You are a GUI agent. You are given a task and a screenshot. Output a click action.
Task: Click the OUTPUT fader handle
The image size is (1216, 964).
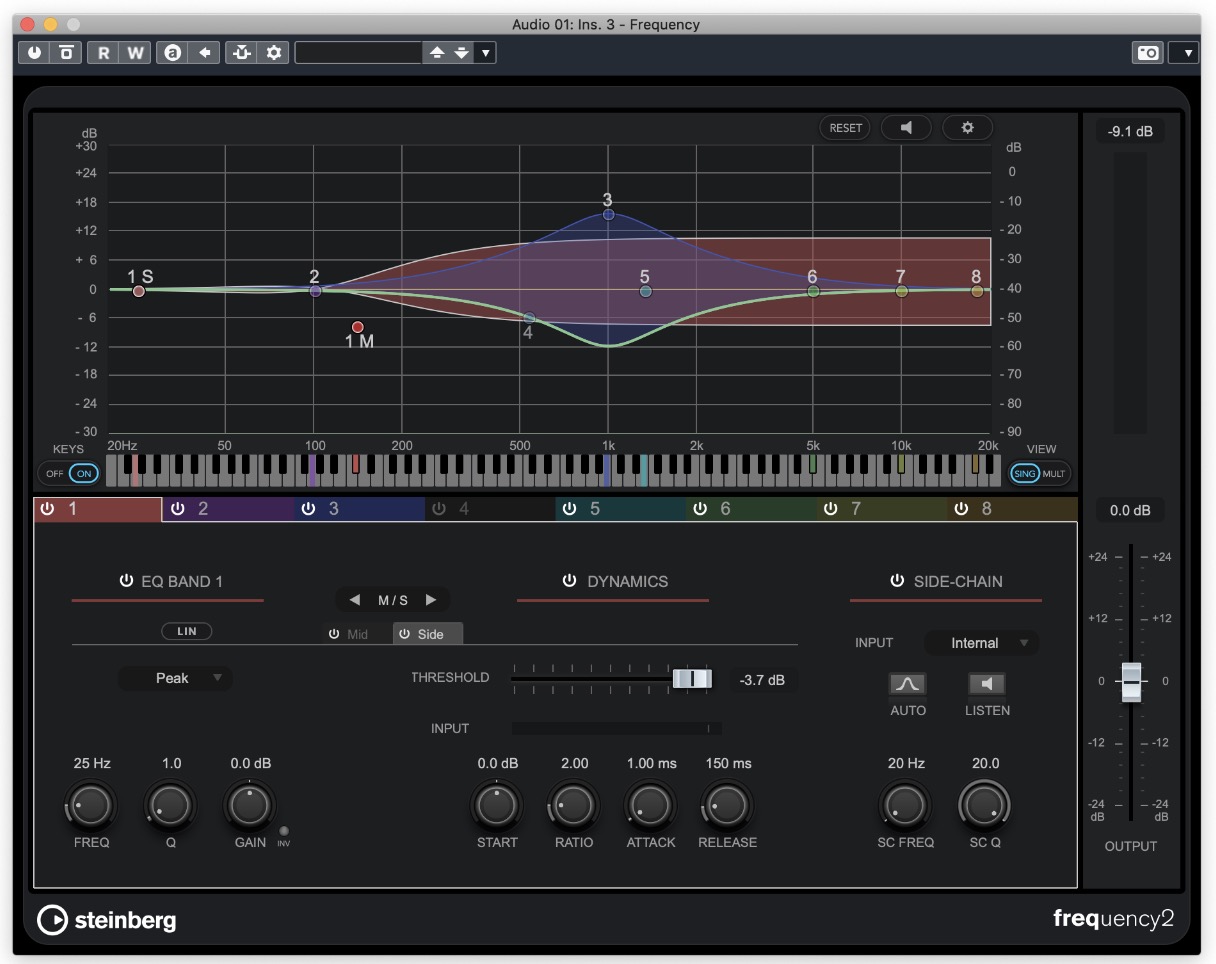[1131, 681]
